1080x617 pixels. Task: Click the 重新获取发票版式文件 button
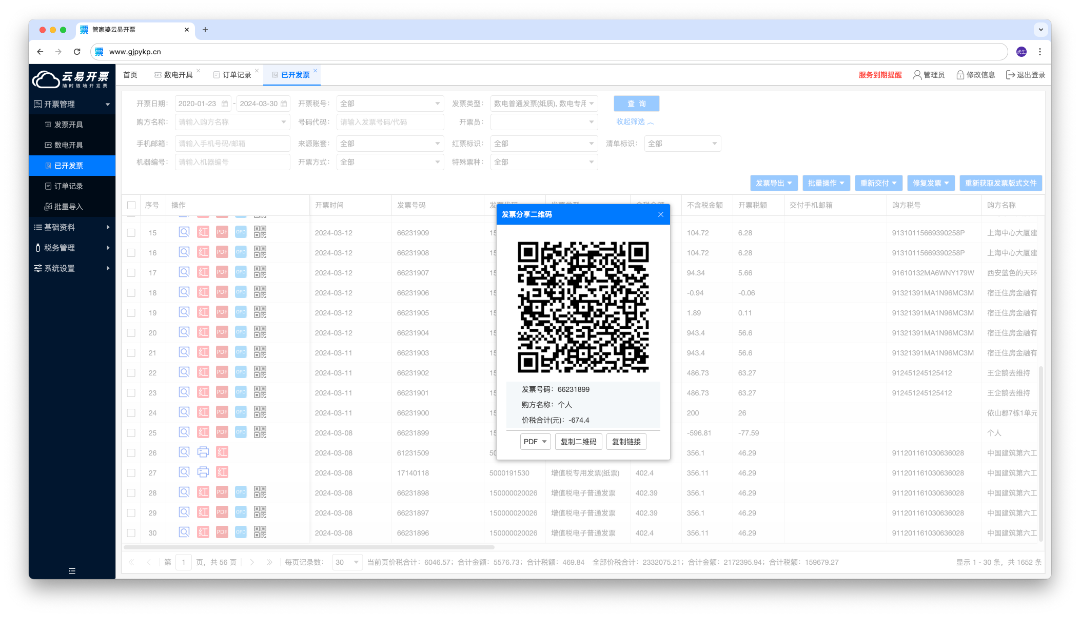click(1001, 182)
